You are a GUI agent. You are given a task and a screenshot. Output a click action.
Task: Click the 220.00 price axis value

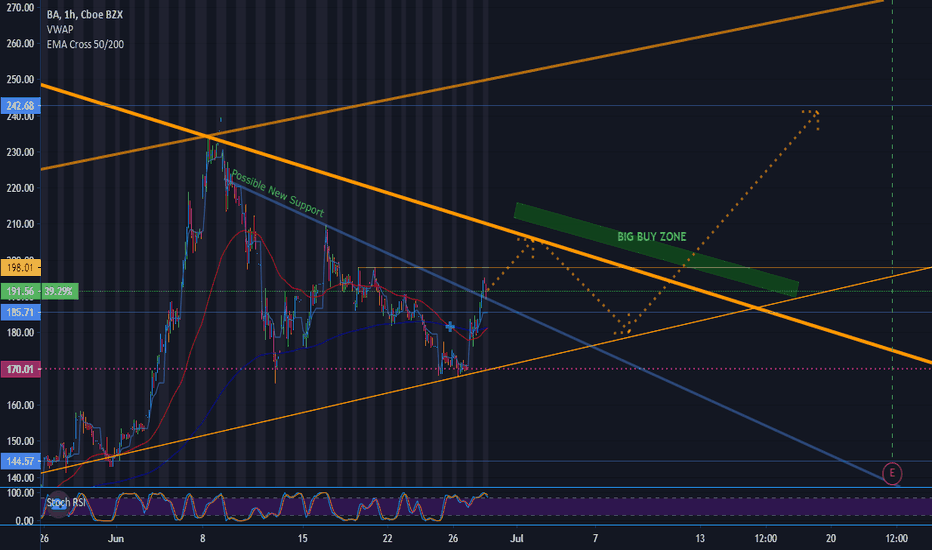pos(20,188)
